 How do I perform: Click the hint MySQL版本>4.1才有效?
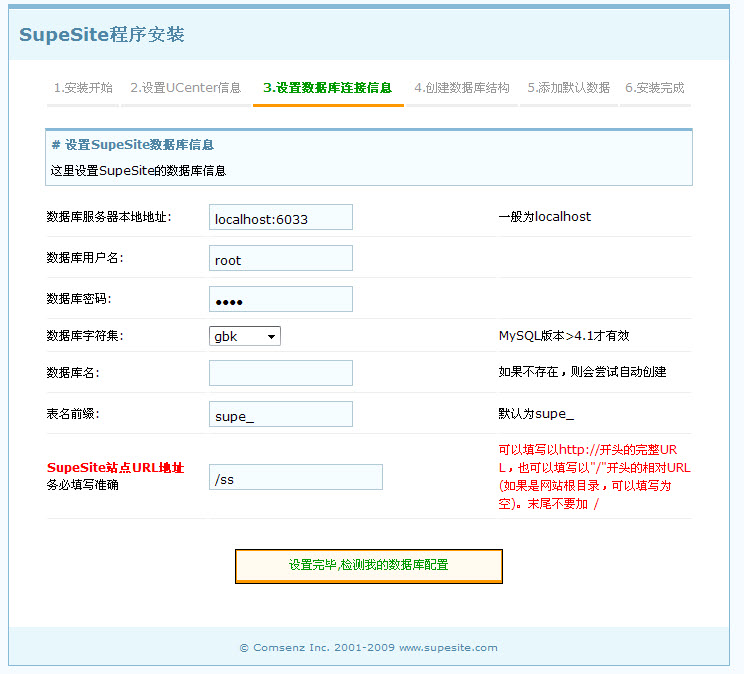(564, 336)
